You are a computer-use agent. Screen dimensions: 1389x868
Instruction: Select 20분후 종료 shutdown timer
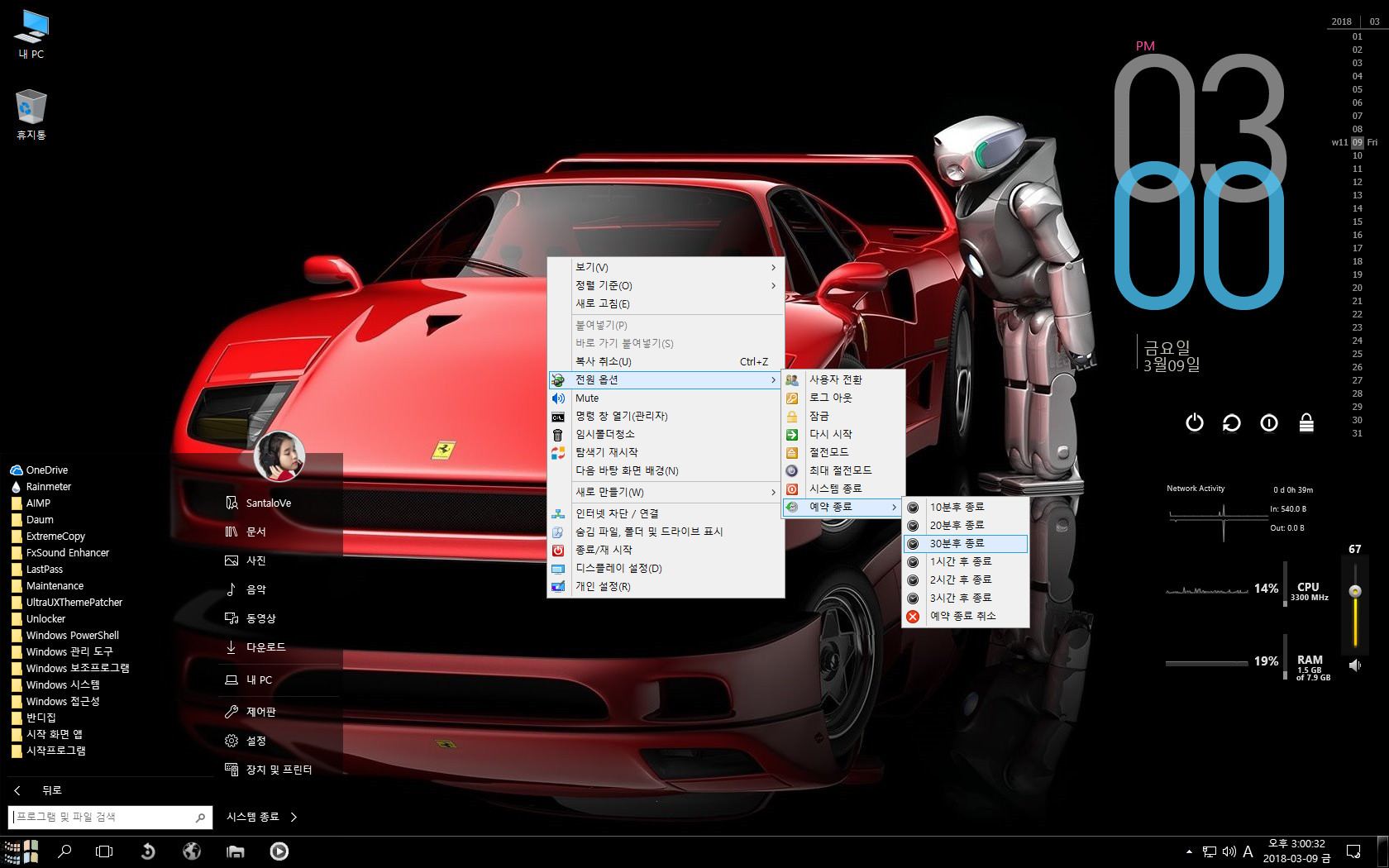click(966, 525)
